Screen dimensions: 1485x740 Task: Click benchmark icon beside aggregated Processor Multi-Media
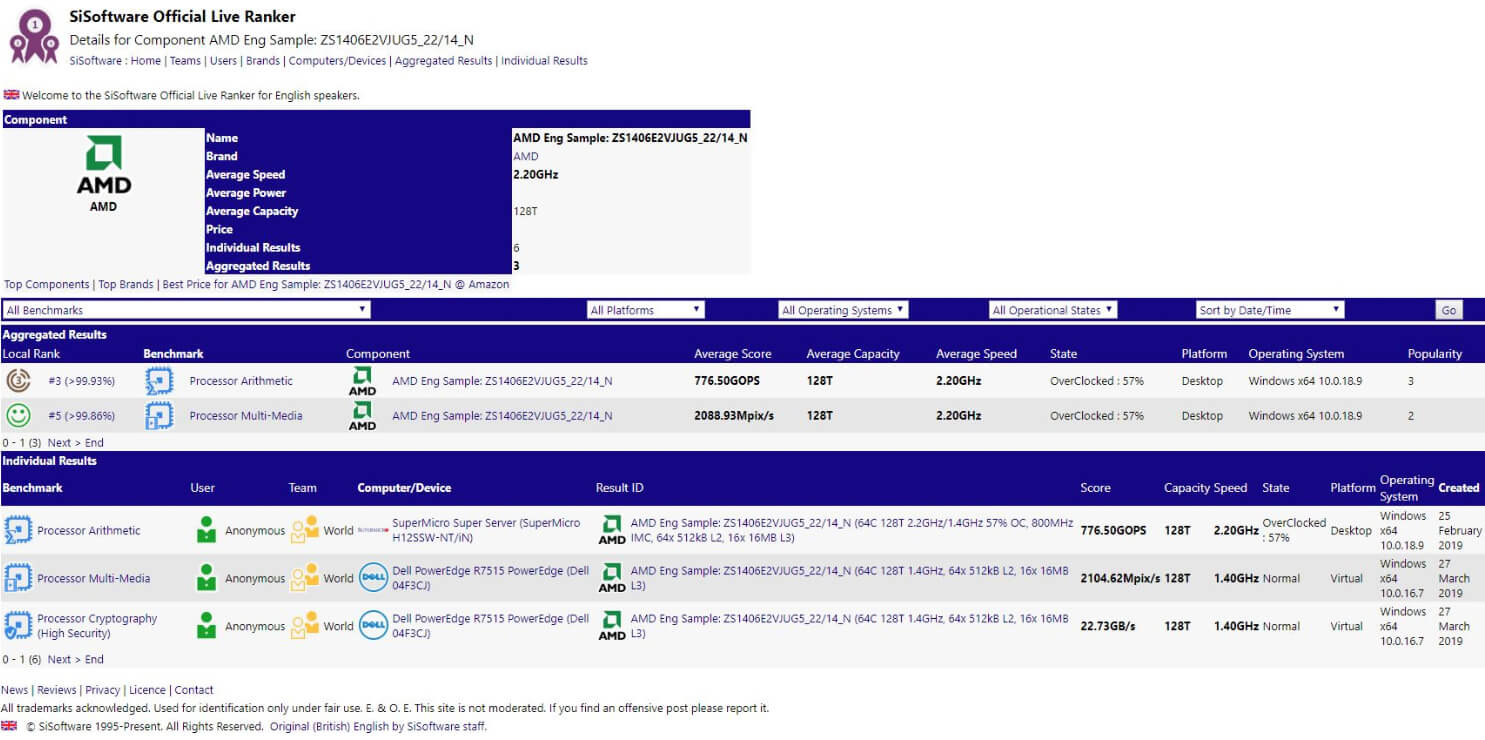pyautogui.click(x=159, y=415)
